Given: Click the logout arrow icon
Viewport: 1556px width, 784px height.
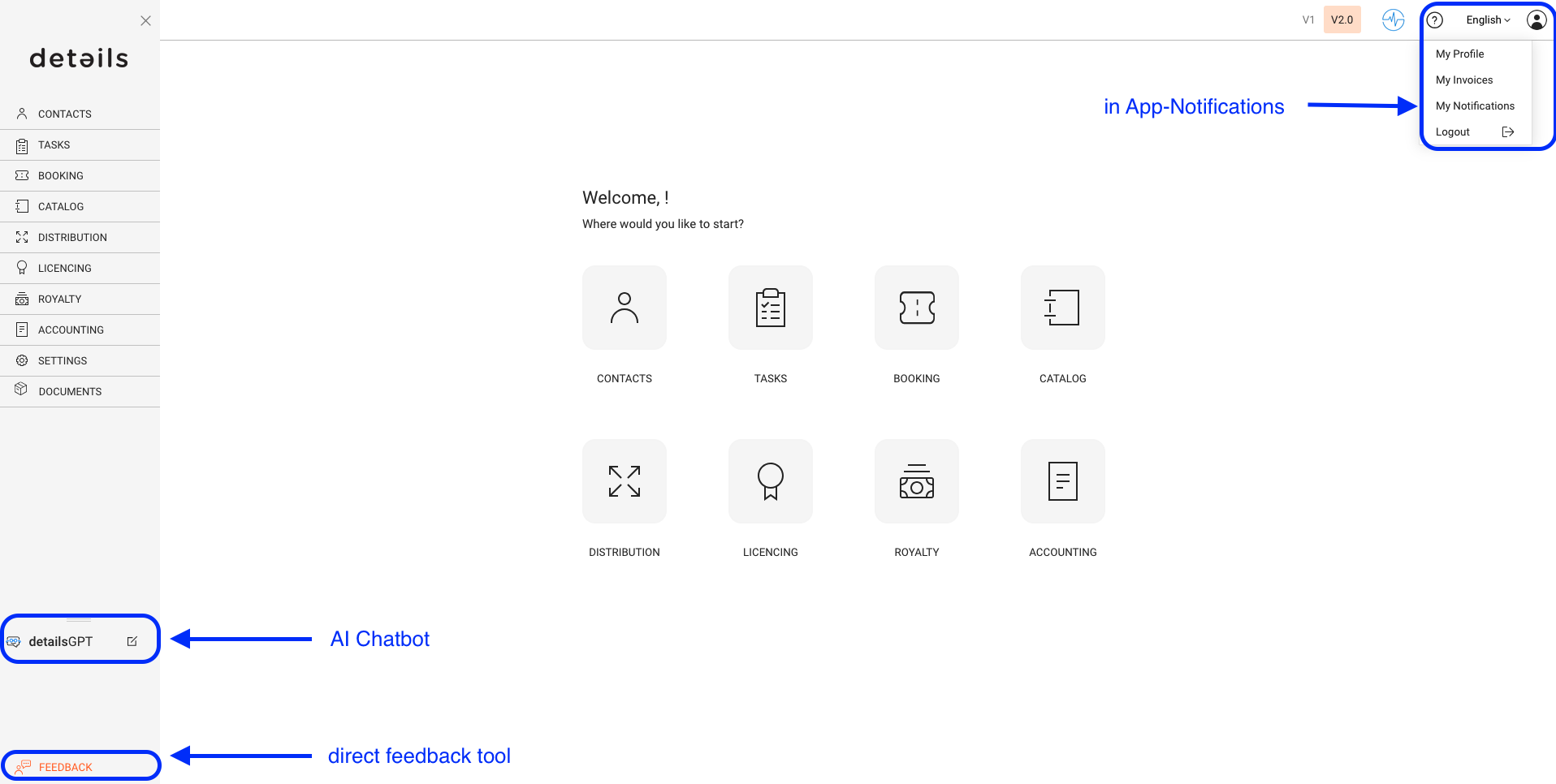Looking at the screenshot, I should [x=1508, y=131].
